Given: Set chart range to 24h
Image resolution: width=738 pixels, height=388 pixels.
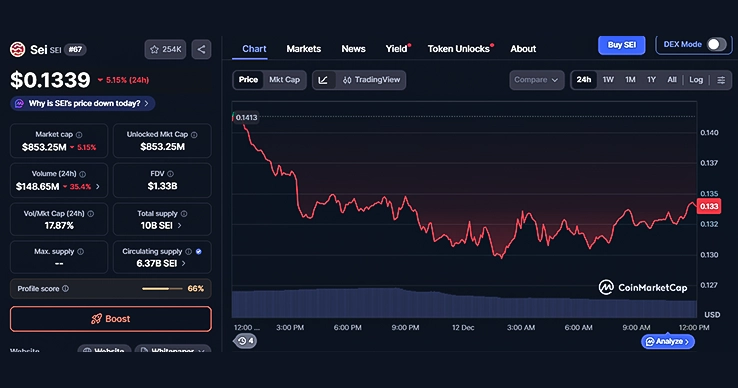Looking at the screenshot, I should 584,80.
